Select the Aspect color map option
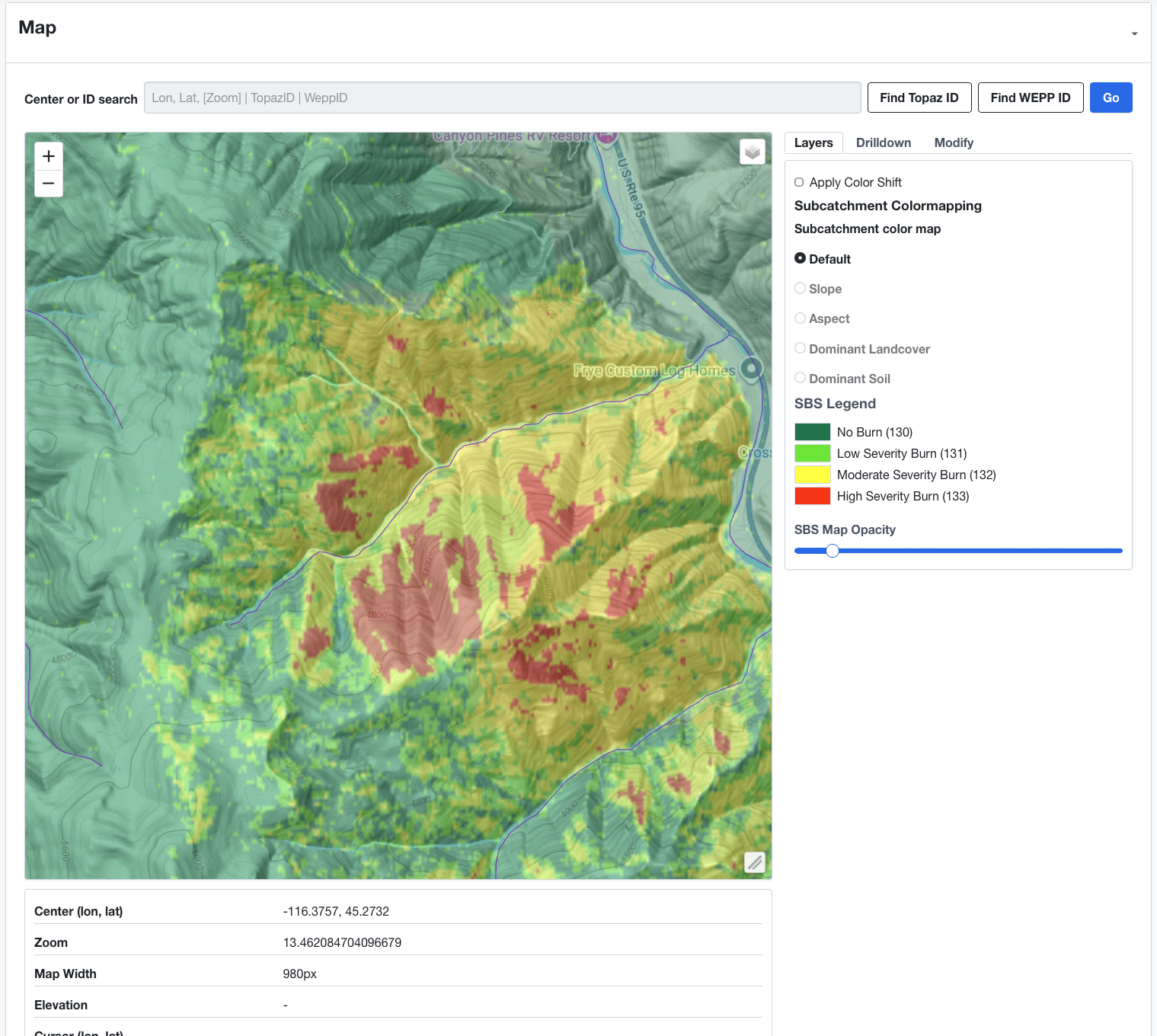This screenshot has width=1157, height=1036. [800, 318]
